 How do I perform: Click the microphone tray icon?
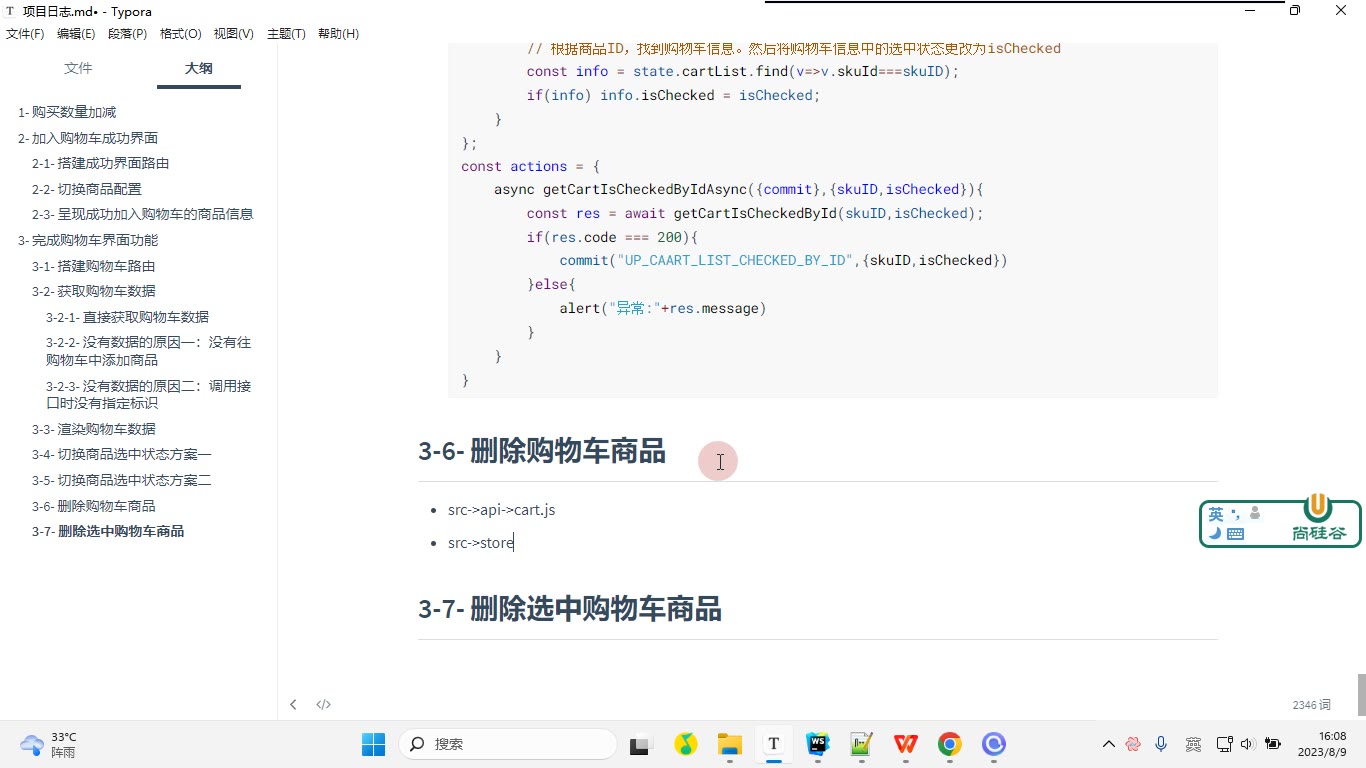pyautogui.click(x=1161, y=744)
